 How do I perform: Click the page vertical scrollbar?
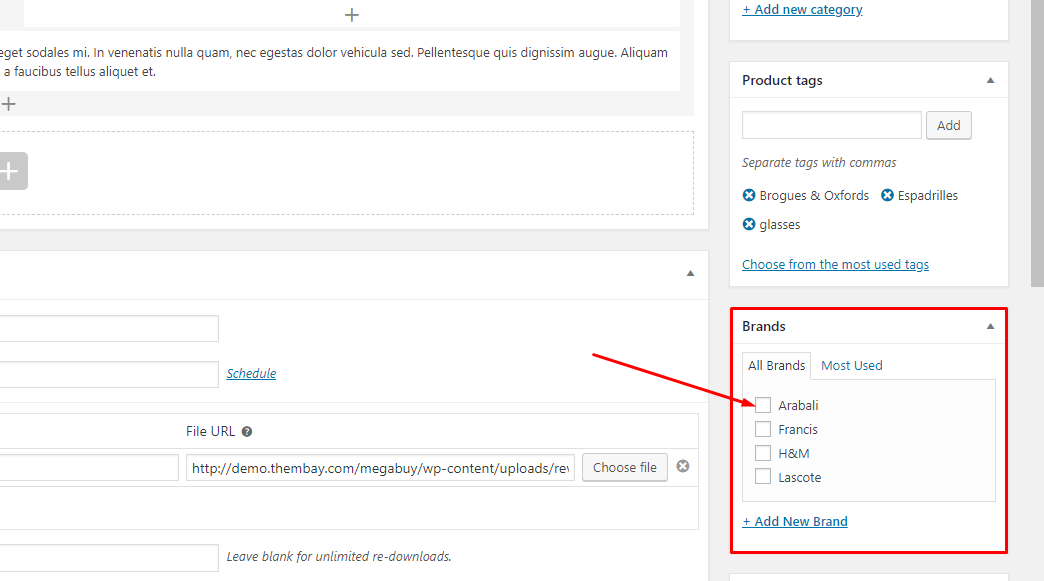pos(1037,143)
